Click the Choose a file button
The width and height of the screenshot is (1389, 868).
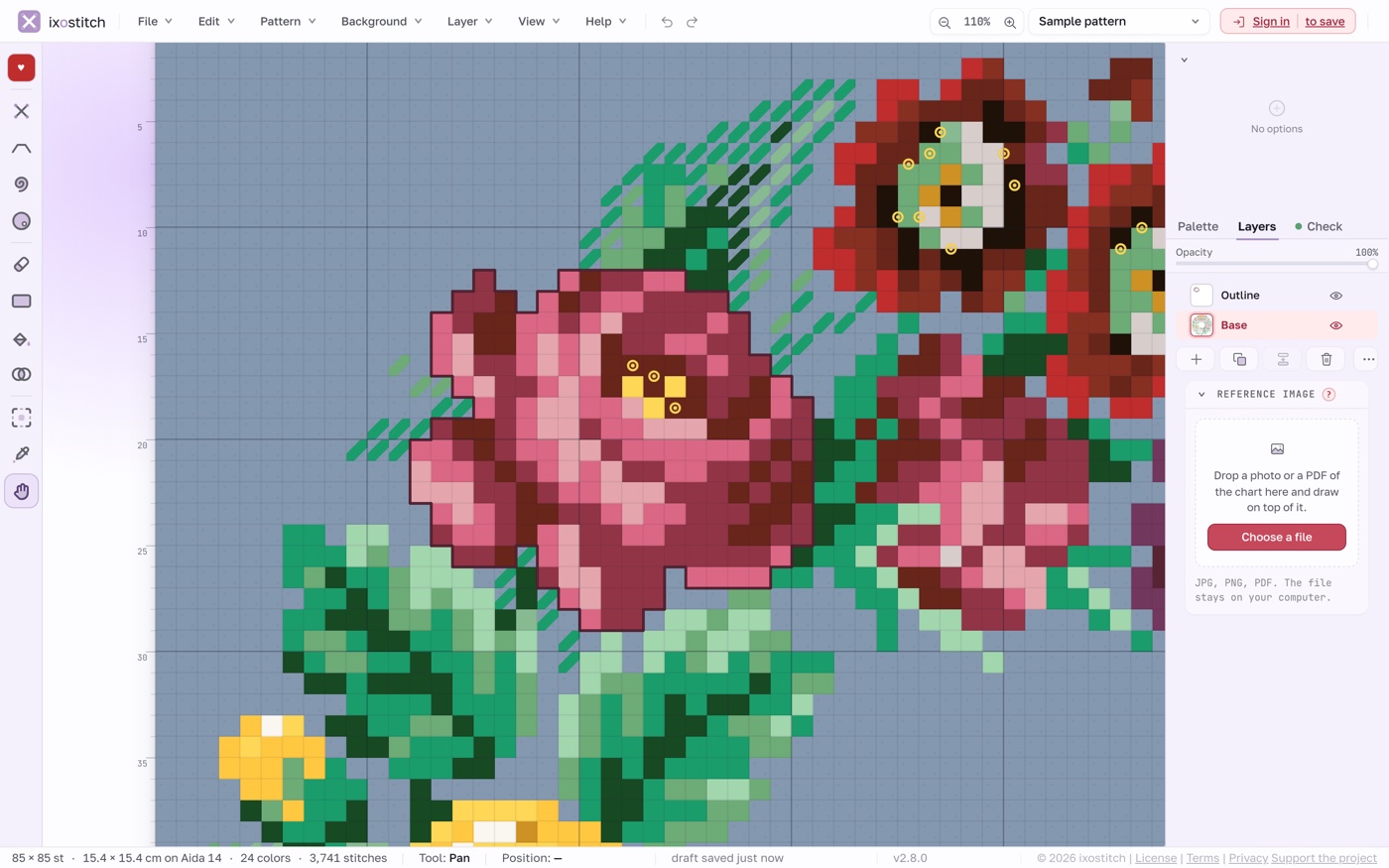(1277, 538)
